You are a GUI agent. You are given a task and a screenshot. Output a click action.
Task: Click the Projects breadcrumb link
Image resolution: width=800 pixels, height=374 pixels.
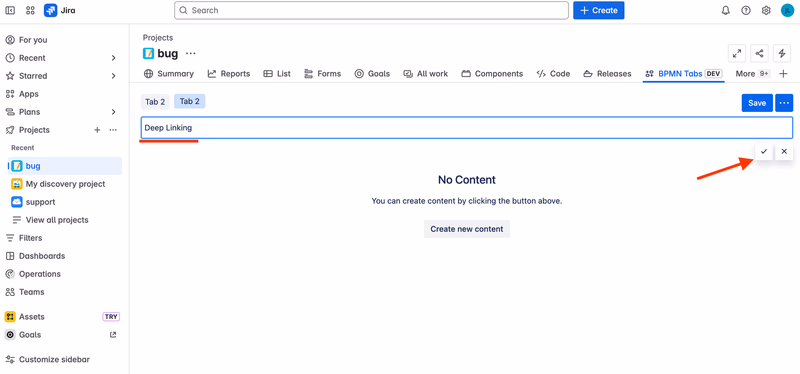[158, 38]
